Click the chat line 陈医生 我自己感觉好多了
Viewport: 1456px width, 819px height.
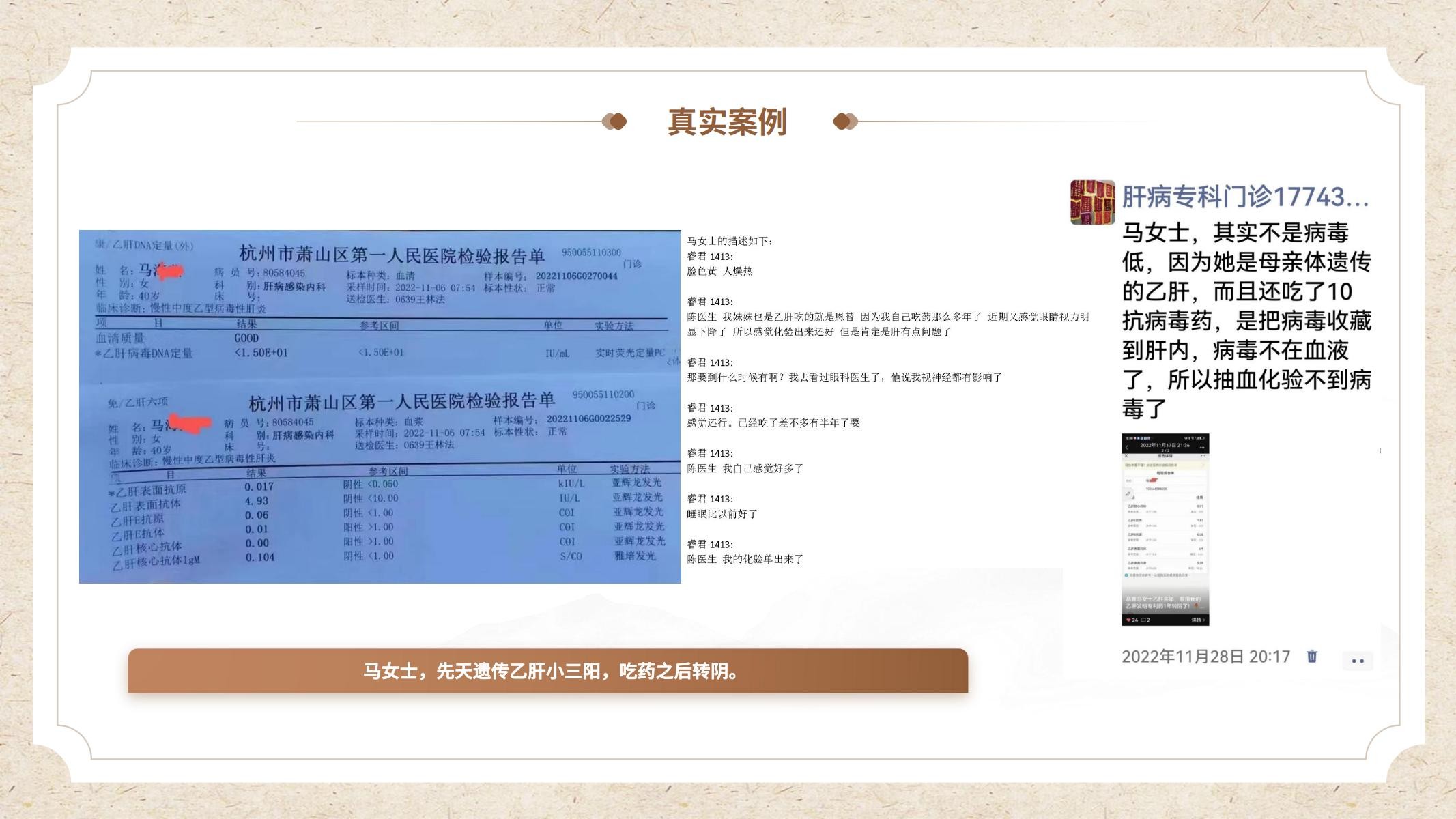click(745, 468)
